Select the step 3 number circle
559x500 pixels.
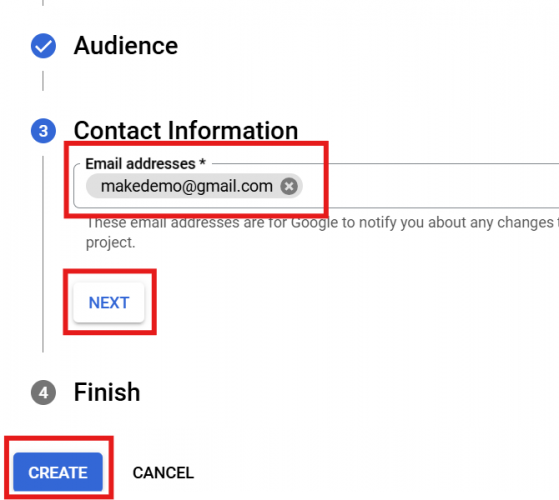(x=43, y=131)
